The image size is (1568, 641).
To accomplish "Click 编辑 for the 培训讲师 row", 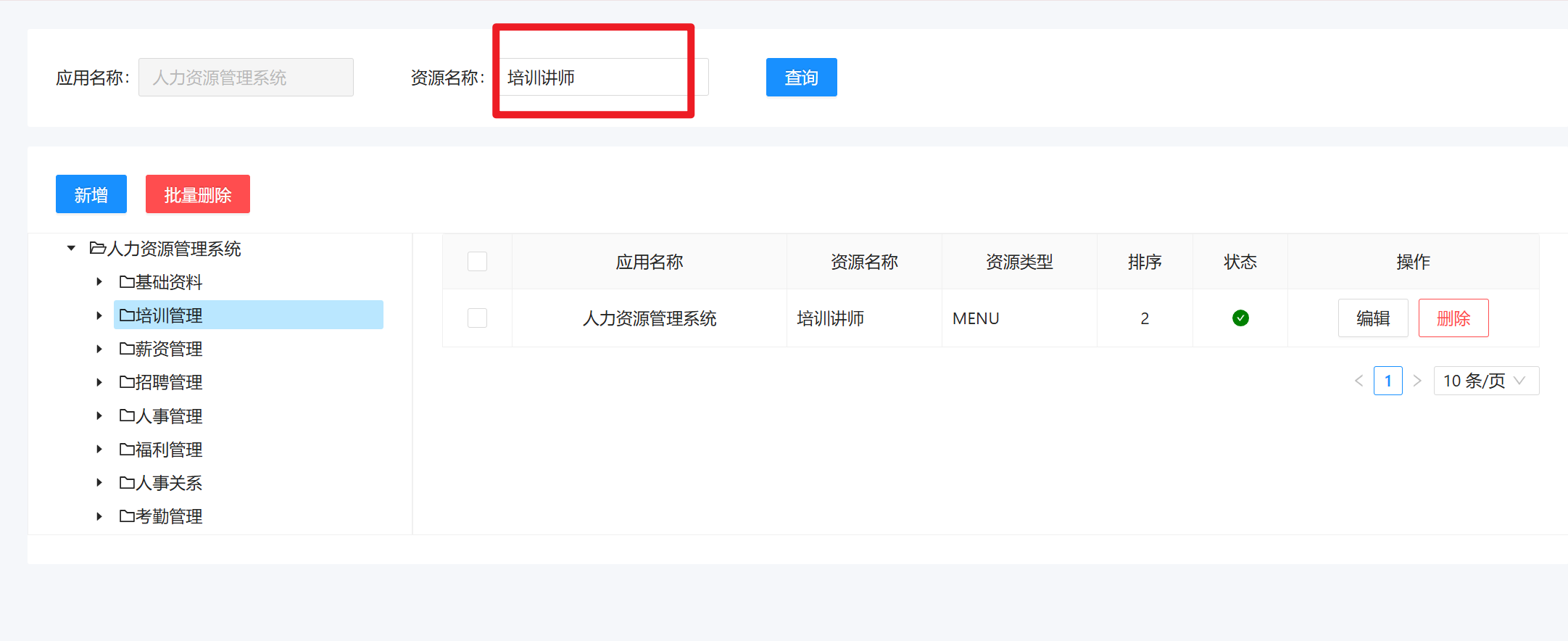I will pyautogui.click(x=1372, y=318).
